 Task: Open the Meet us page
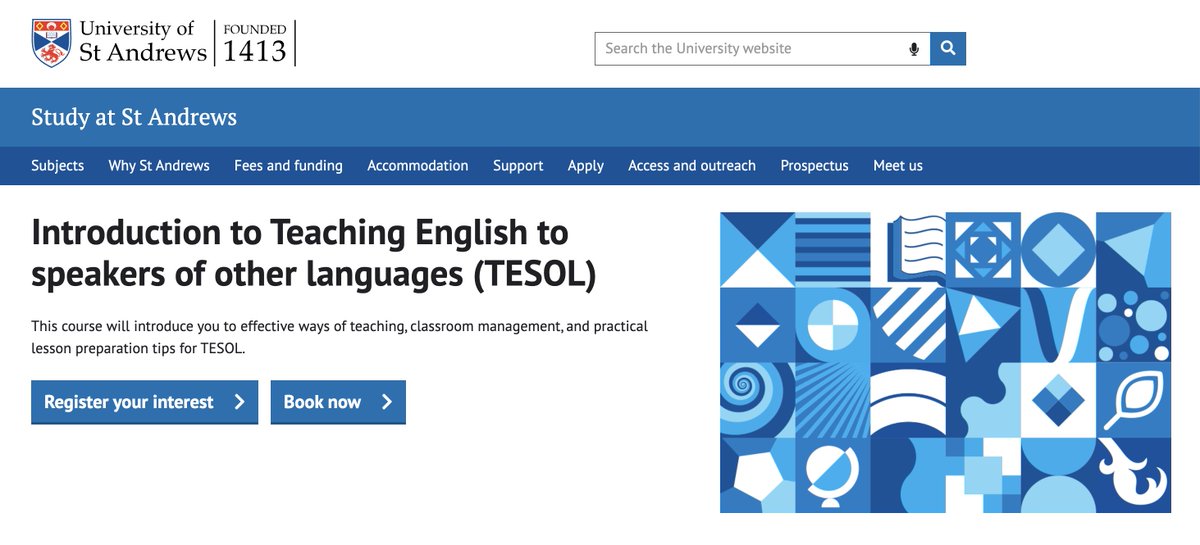pyautogui.click(x=898, y=166)
